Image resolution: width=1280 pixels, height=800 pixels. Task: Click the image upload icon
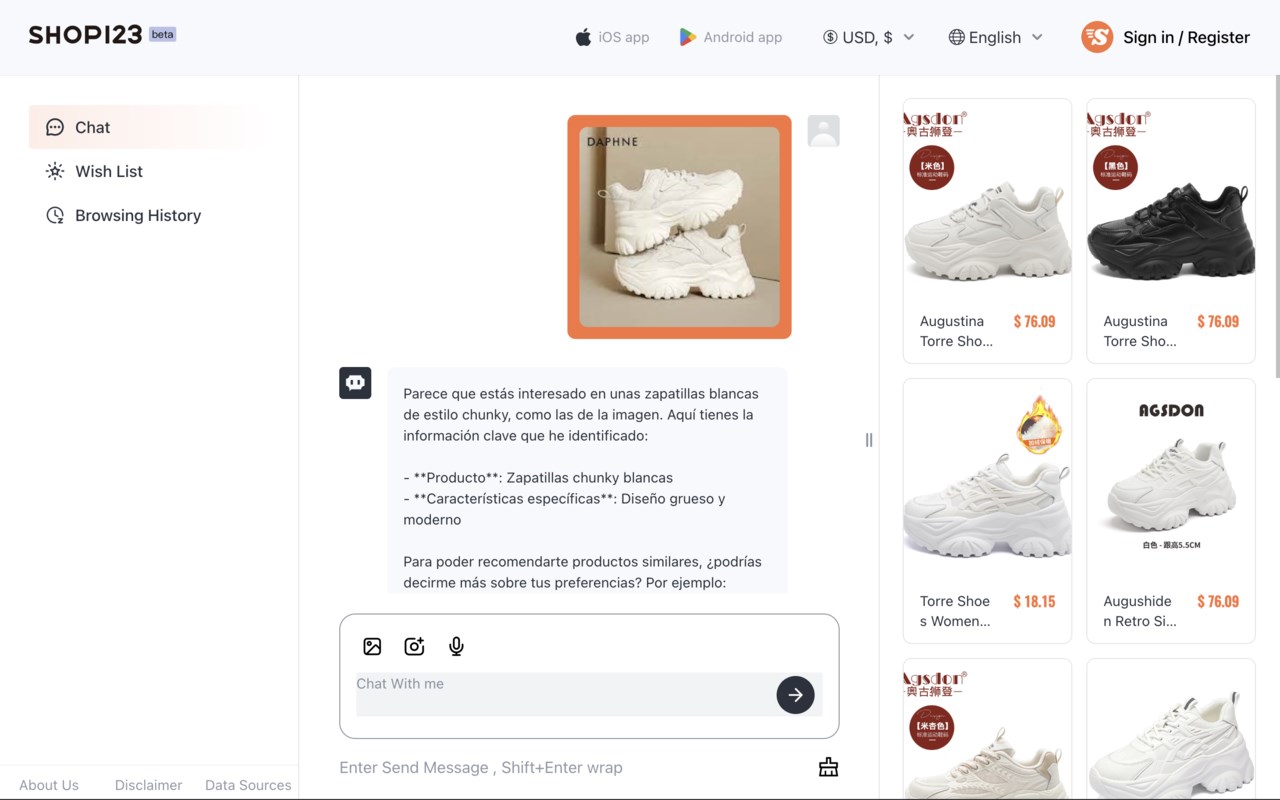coord(372,647)
